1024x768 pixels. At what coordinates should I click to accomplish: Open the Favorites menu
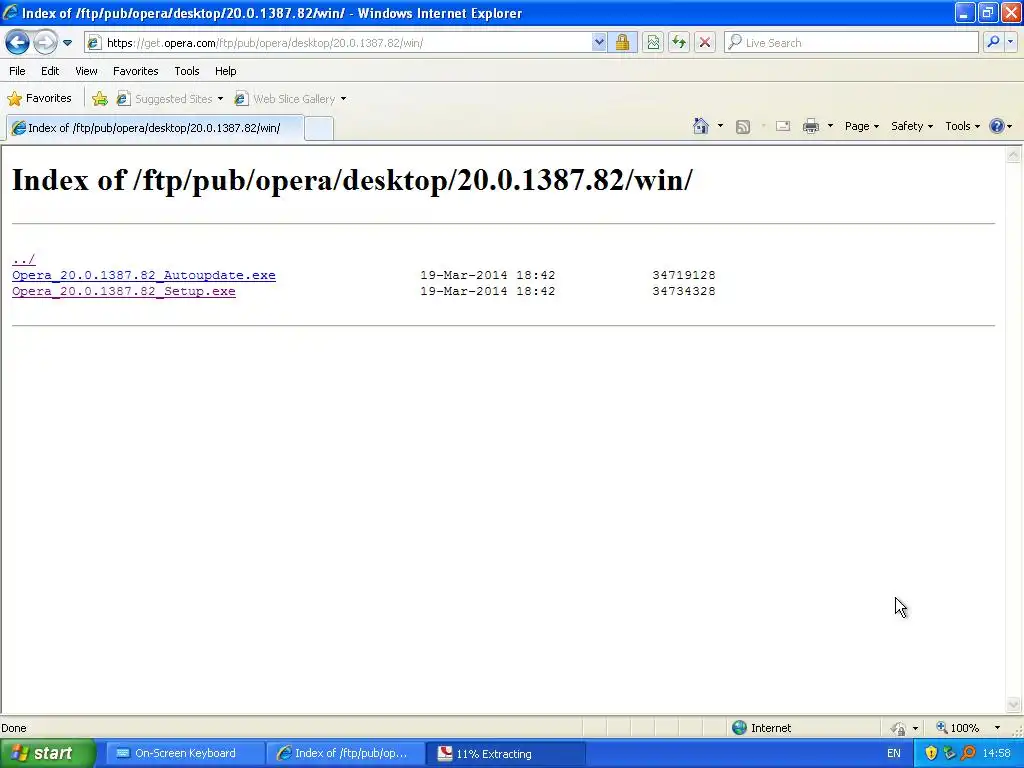[x=135, y=71]
